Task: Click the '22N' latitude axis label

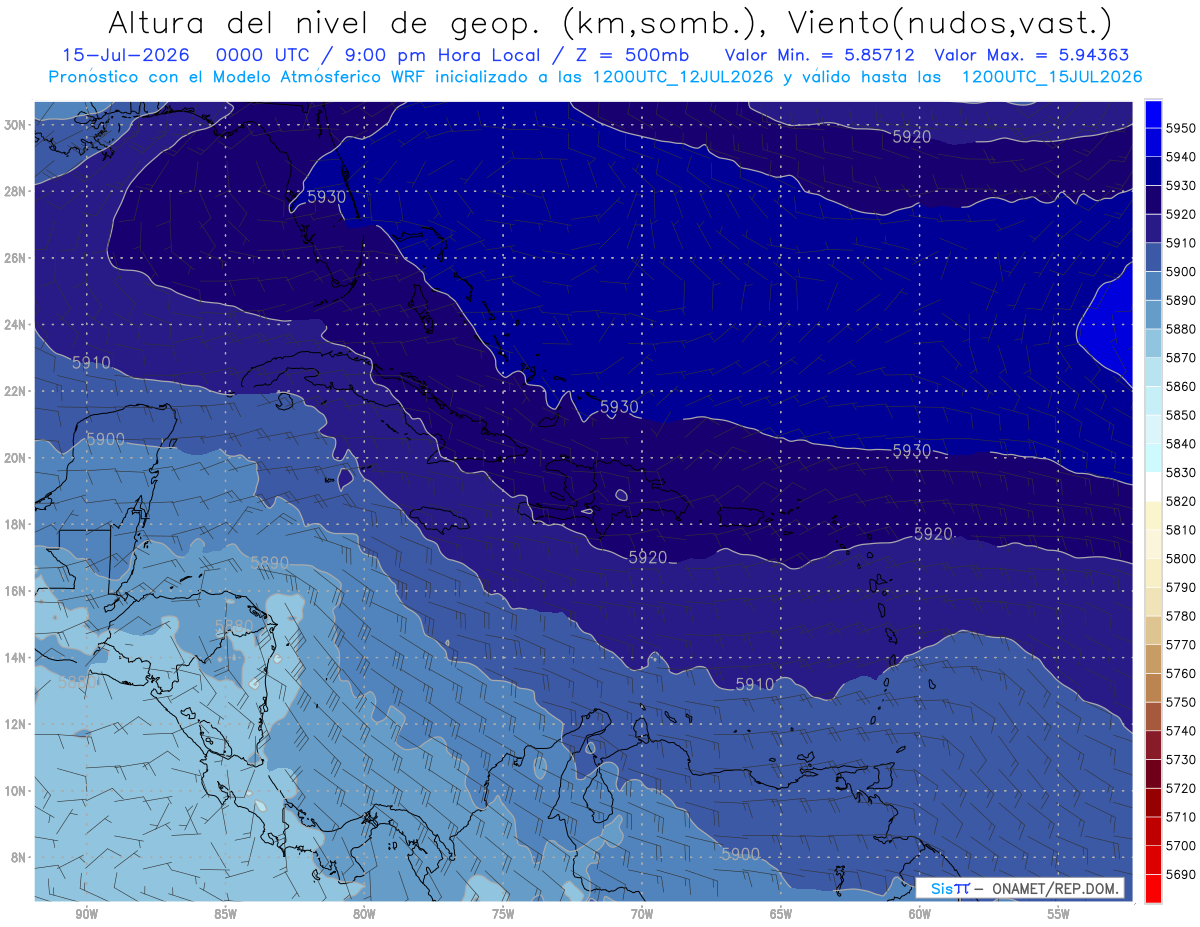Action: [x=17, y=391]
